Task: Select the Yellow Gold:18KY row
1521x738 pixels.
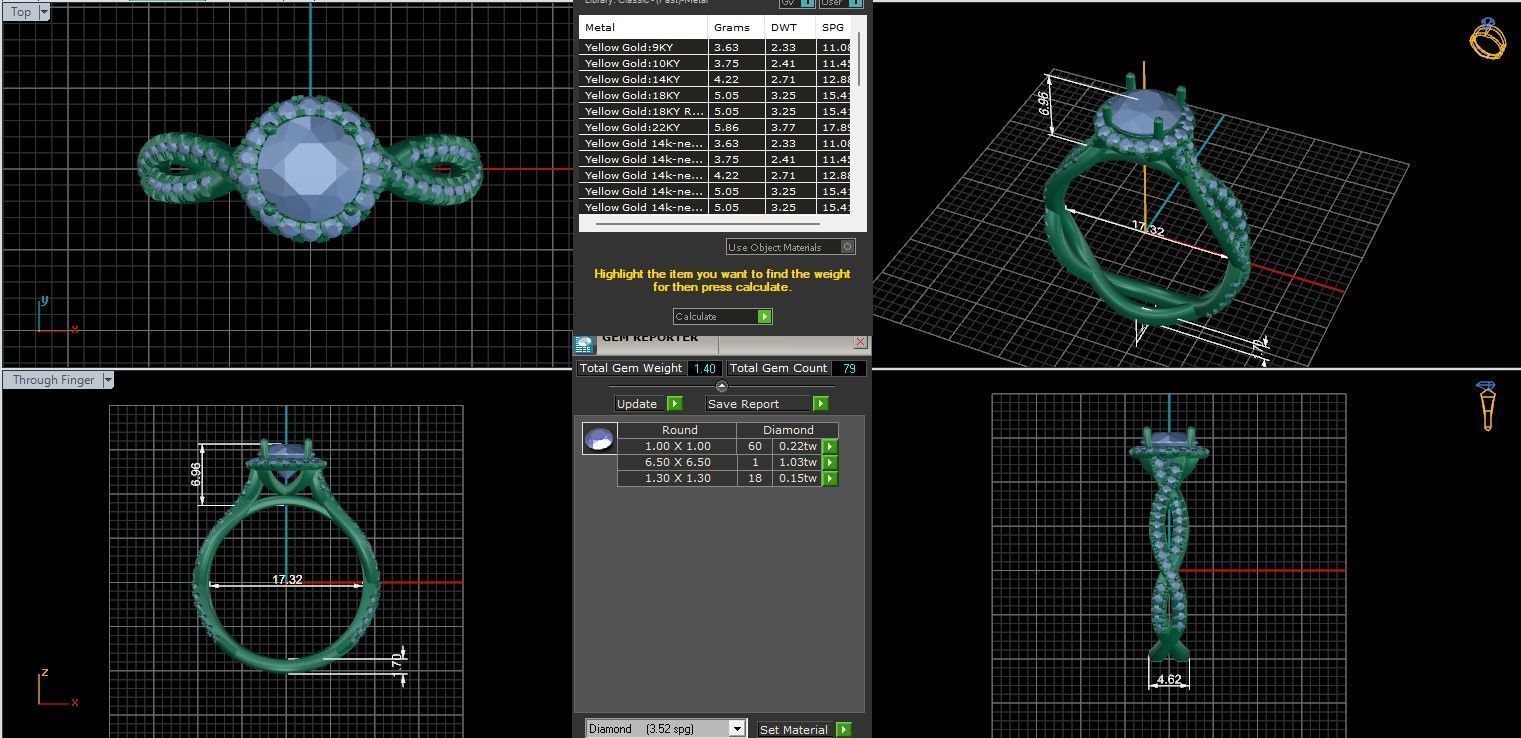Action: pos(715,95)
